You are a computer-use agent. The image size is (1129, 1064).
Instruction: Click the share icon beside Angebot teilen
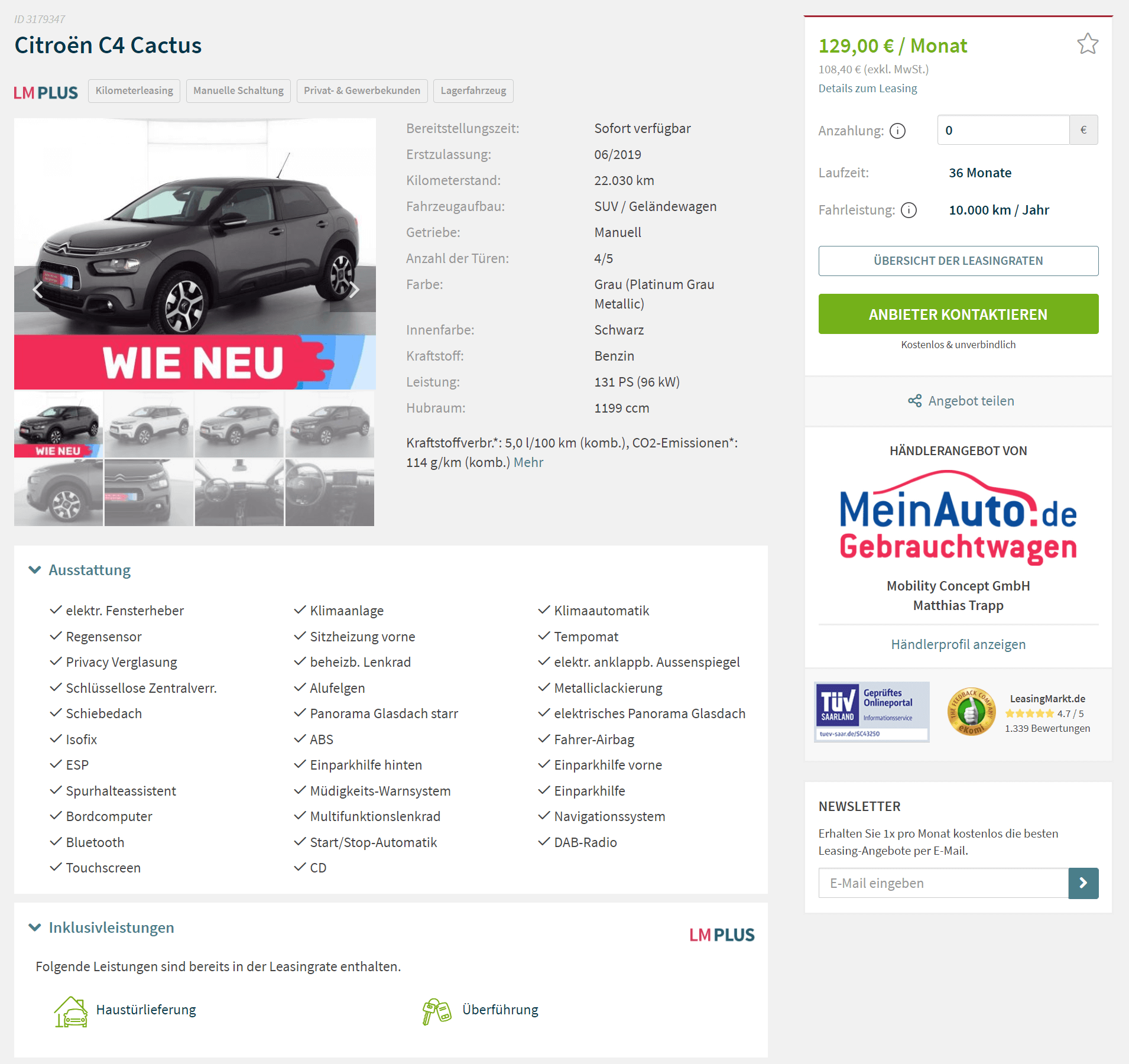pos(914,401)
